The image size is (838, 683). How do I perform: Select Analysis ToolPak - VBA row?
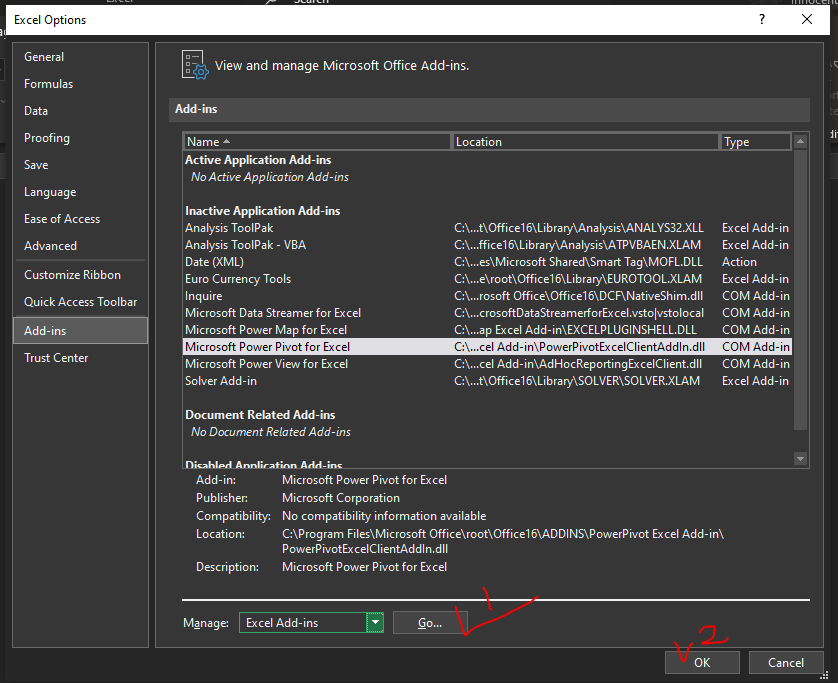[x=487, y=245]
